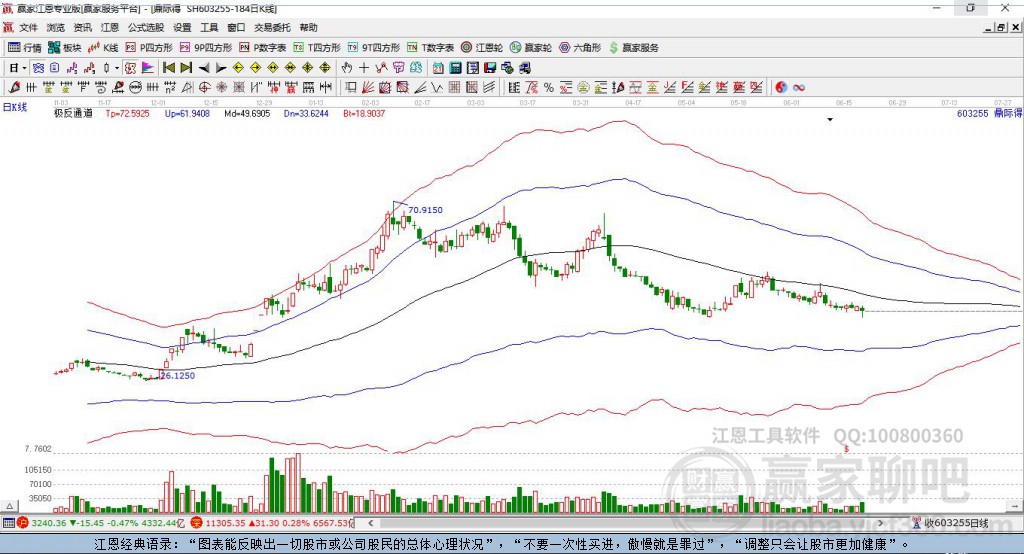Select the n² number tool icon

[170, 87]
